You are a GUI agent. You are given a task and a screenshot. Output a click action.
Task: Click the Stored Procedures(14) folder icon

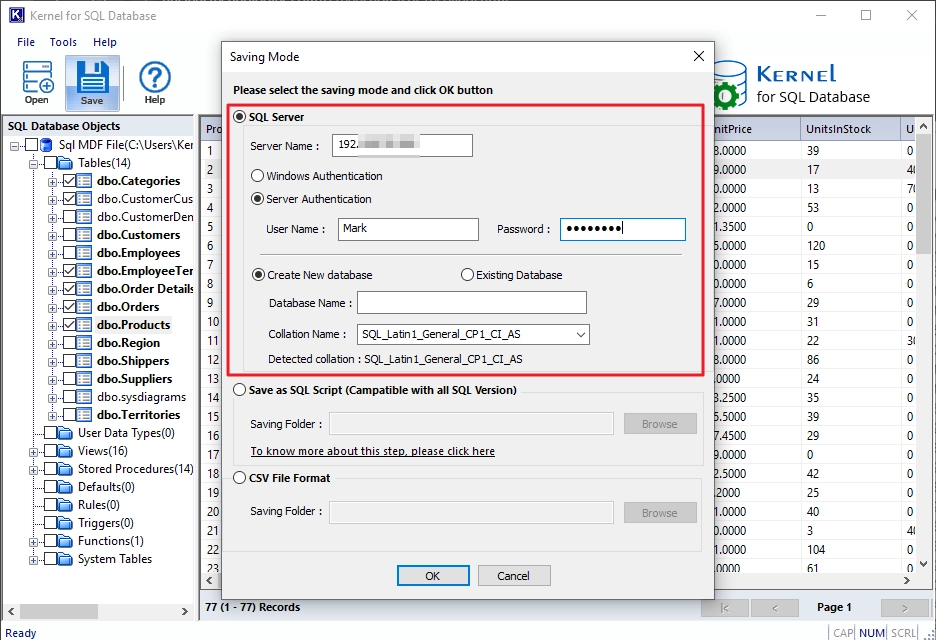coord(65,469)
